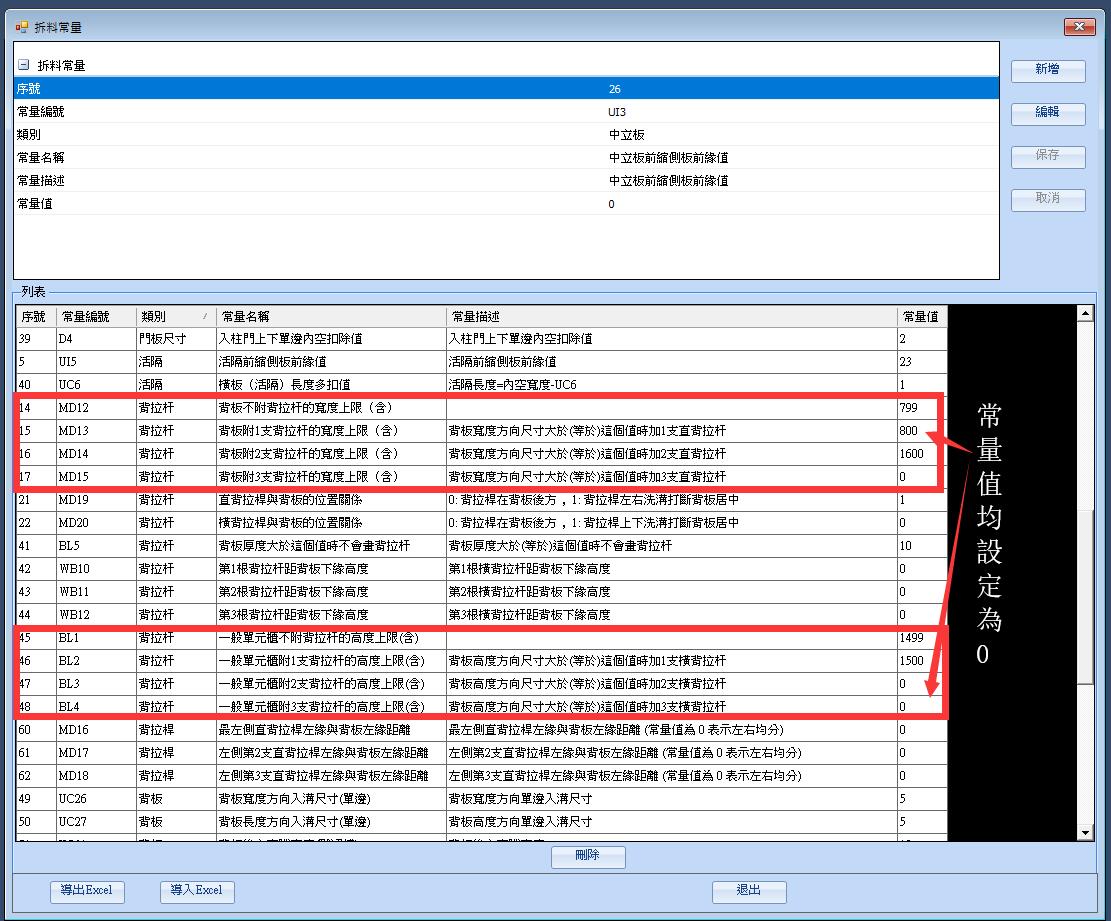Viewport: 1111px width, 921px height.
Task: Select the UC26 背板 row
Action: 300,799
